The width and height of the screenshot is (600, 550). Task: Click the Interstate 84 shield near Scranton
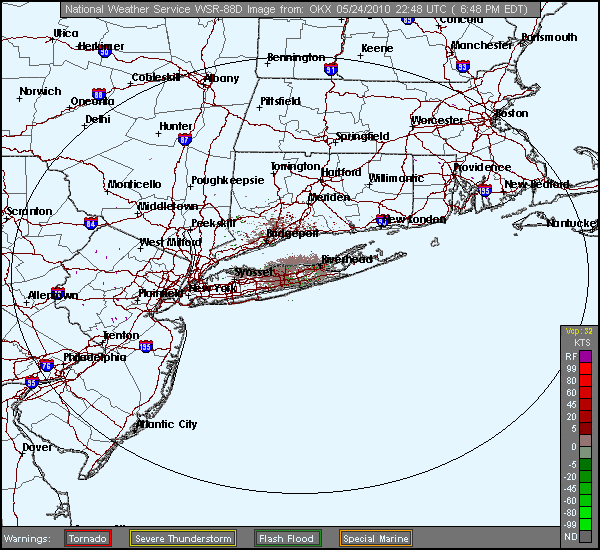(91, 223)
